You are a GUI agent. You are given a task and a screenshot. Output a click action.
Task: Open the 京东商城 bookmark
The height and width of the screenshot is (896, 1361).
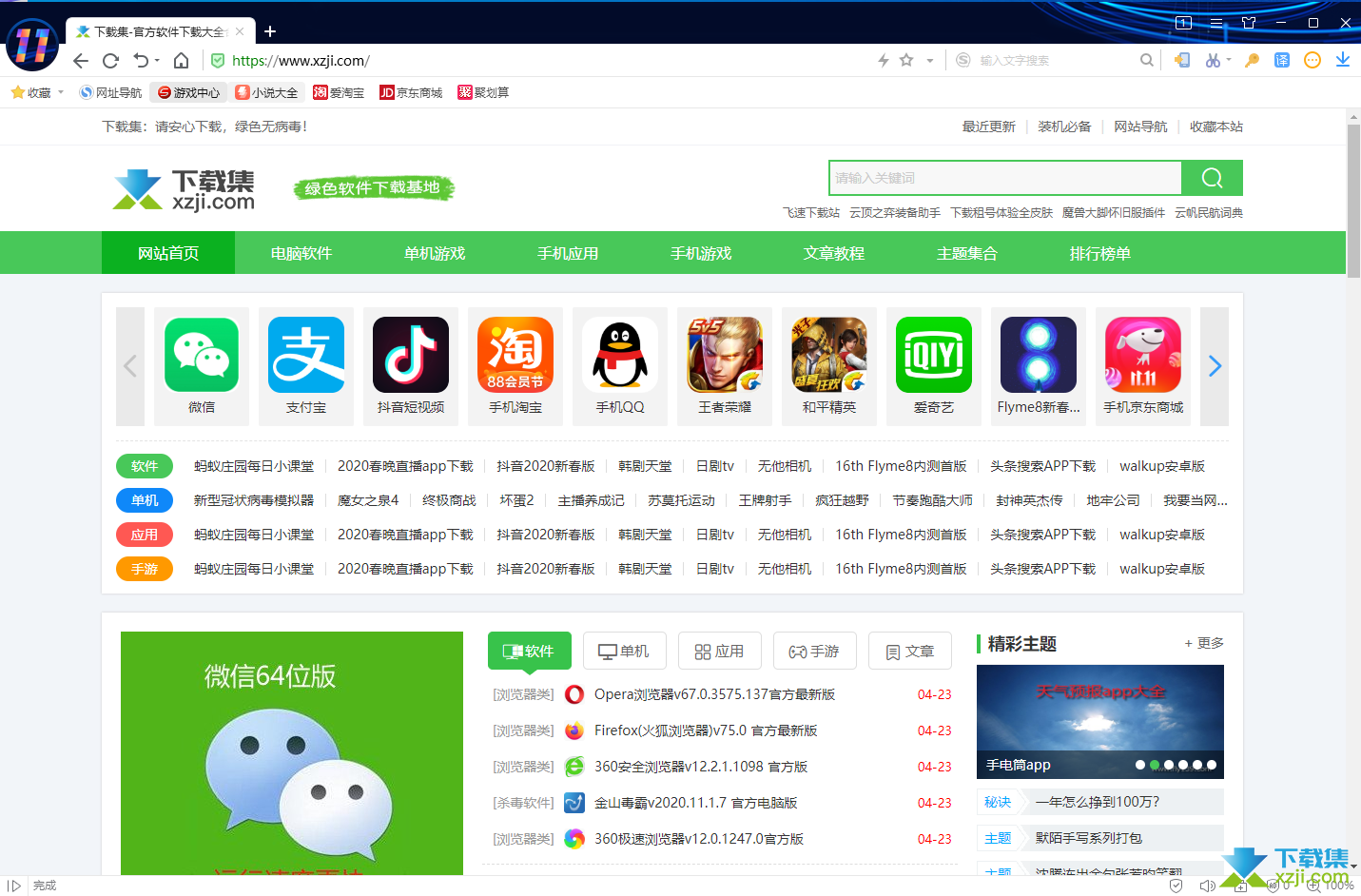pos(411,92)
